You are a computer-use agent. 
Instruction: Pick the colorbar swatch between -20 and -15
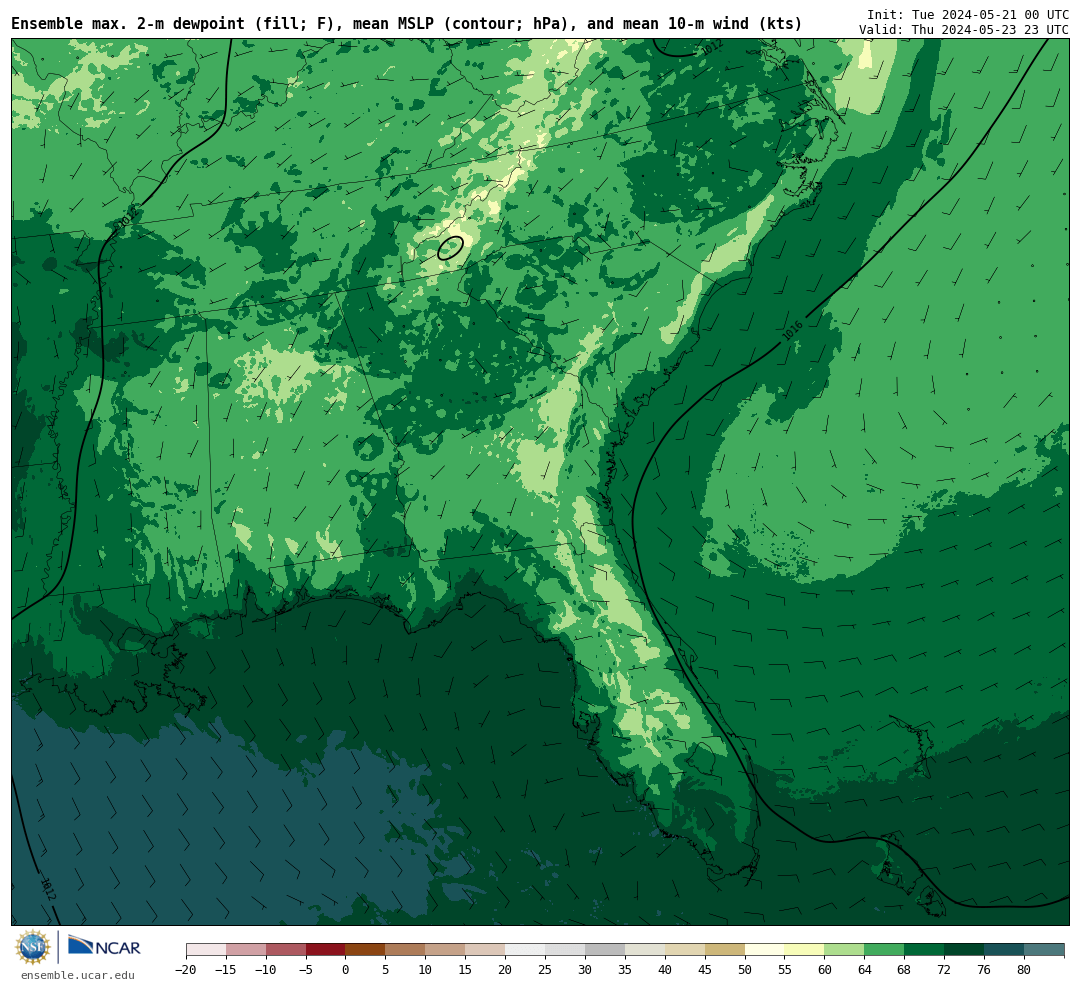206,950
